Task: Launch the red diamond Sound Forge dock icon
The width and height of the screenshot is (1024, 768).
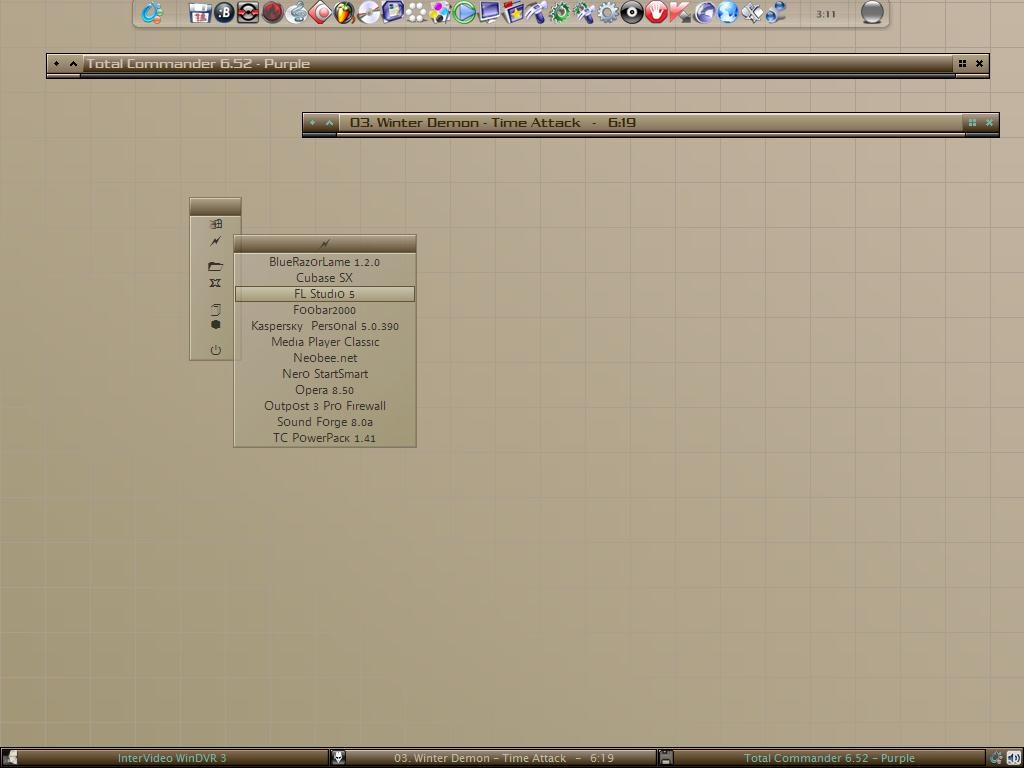Action: coord(321,12)
